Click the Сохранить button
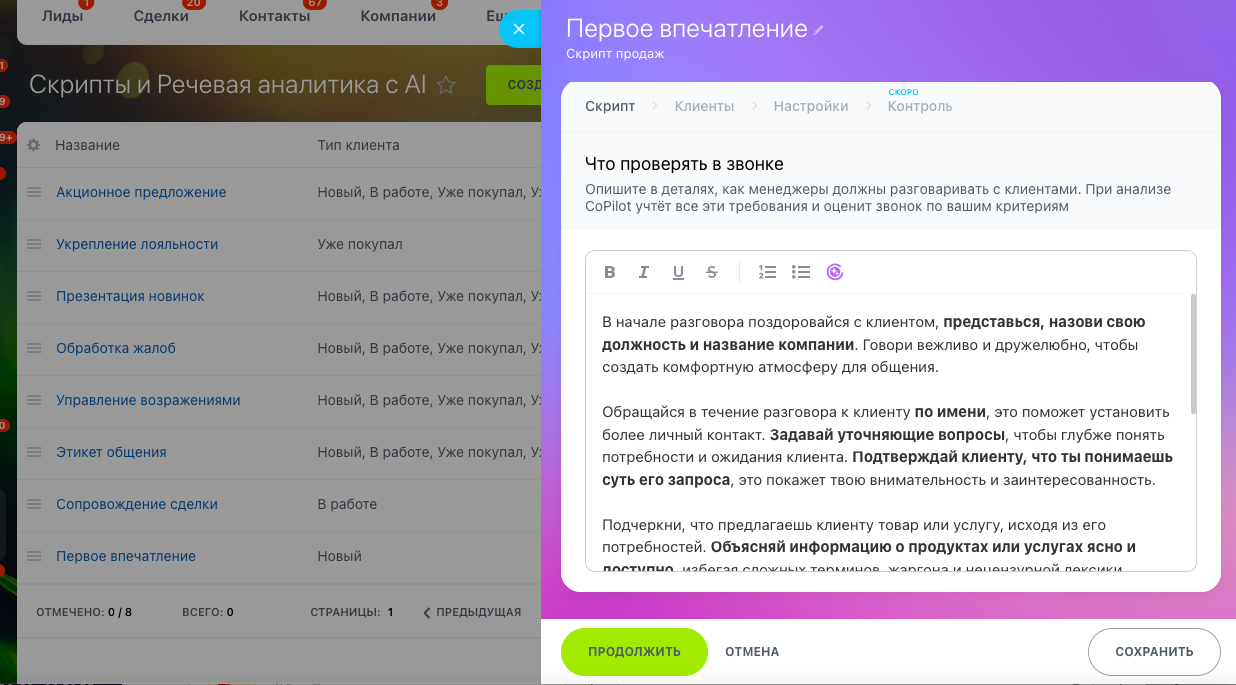 coord(1154,652)
